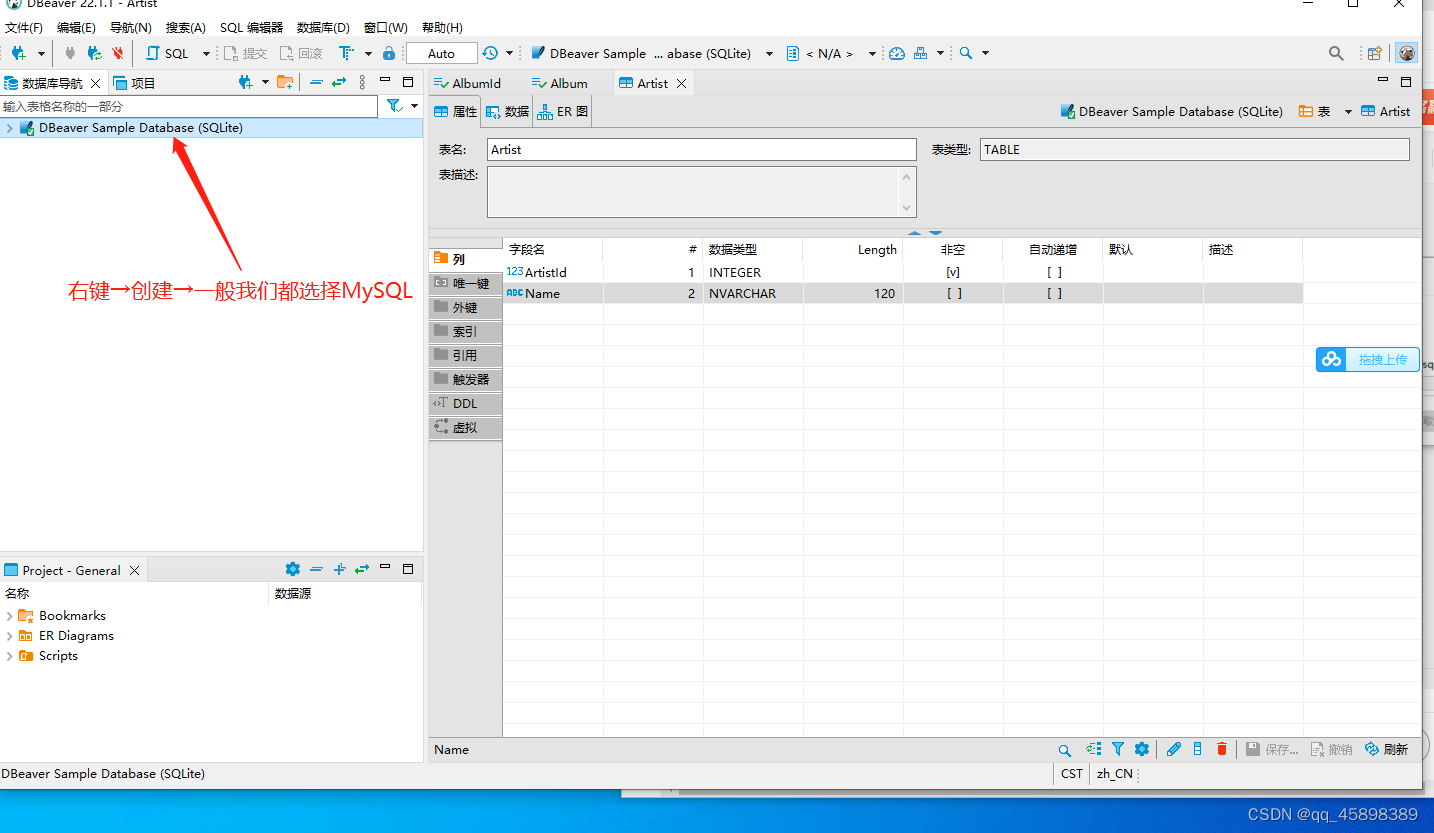Expand the Scripts folder
1434x833 pixels.
(x=9, y=656)
